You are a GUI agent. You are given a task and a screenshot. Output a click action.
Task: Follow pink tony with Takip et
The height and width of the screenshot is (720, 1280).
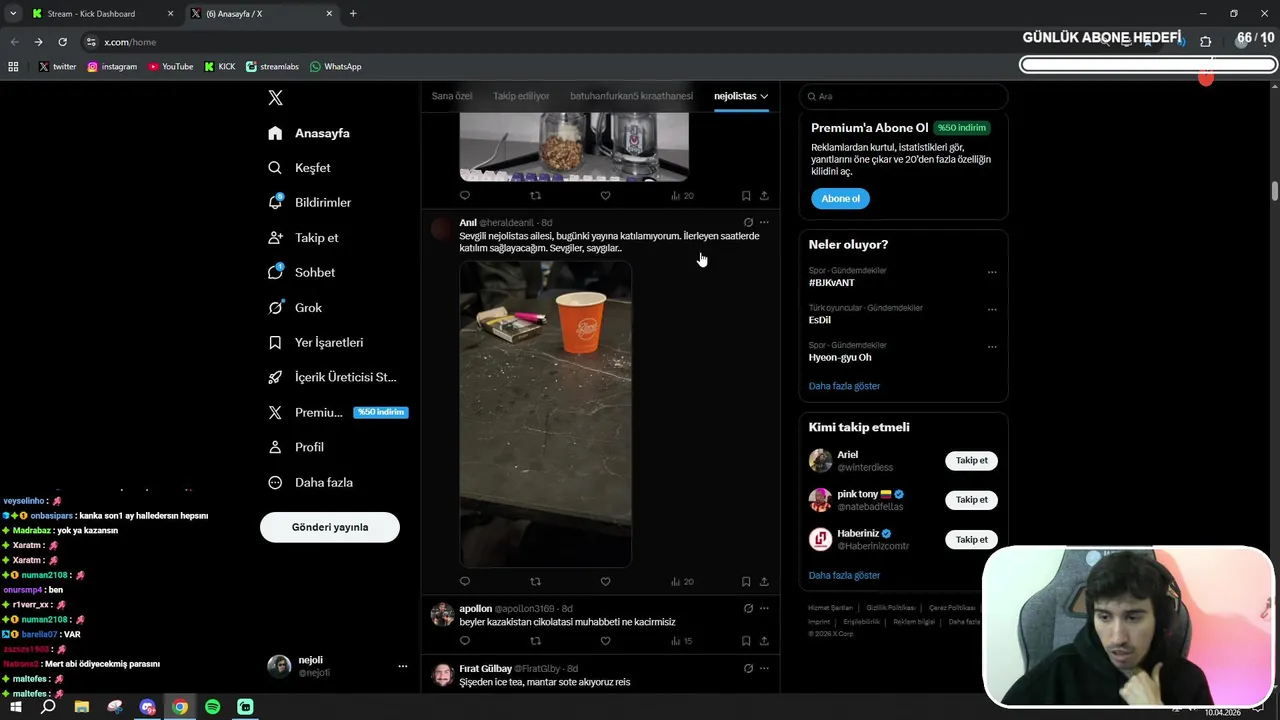pyautogui.click(x=971, y=500)
